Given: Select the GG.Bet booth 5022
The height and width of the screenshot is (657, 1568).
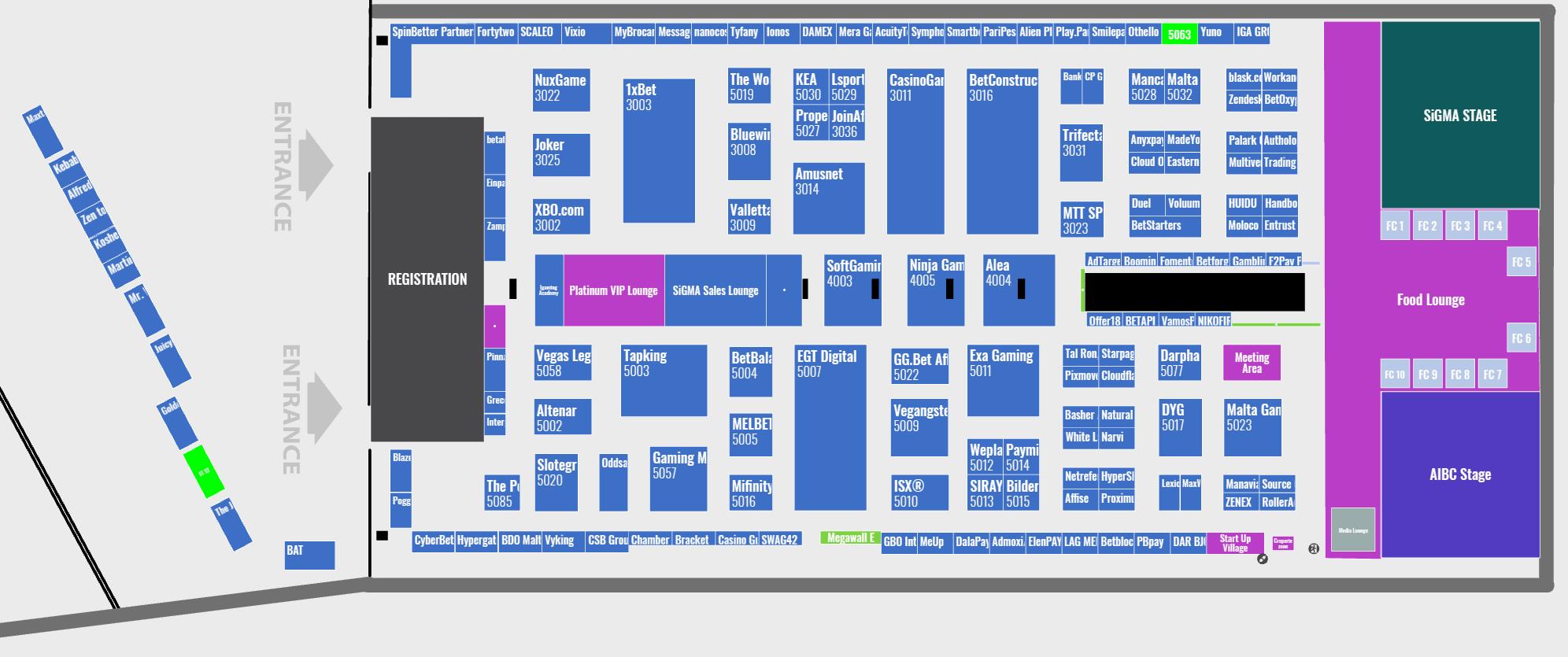Looking at the screenshot, I should click(x=919, y=367).
